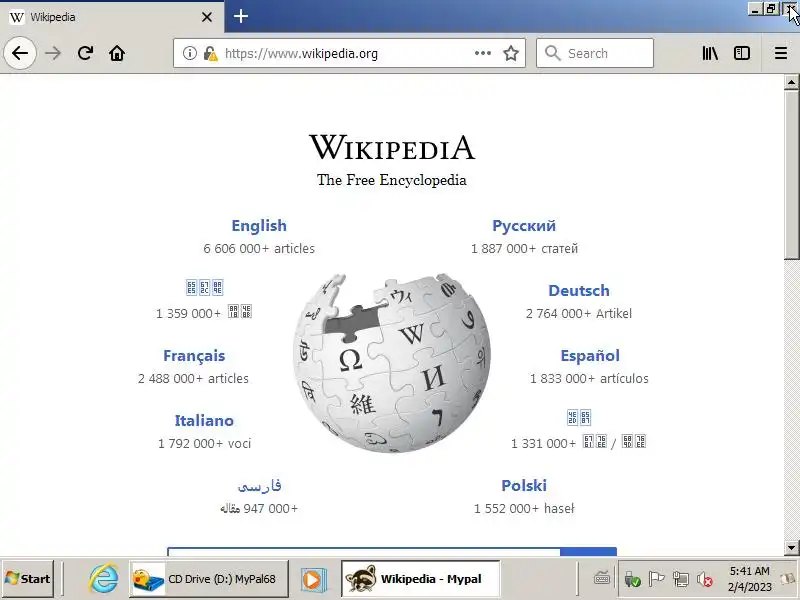Select the Wikipedia - Mypal taskbar button
Image resolution: width=800 pixels, height=600 pixels.
pos(420,579)
